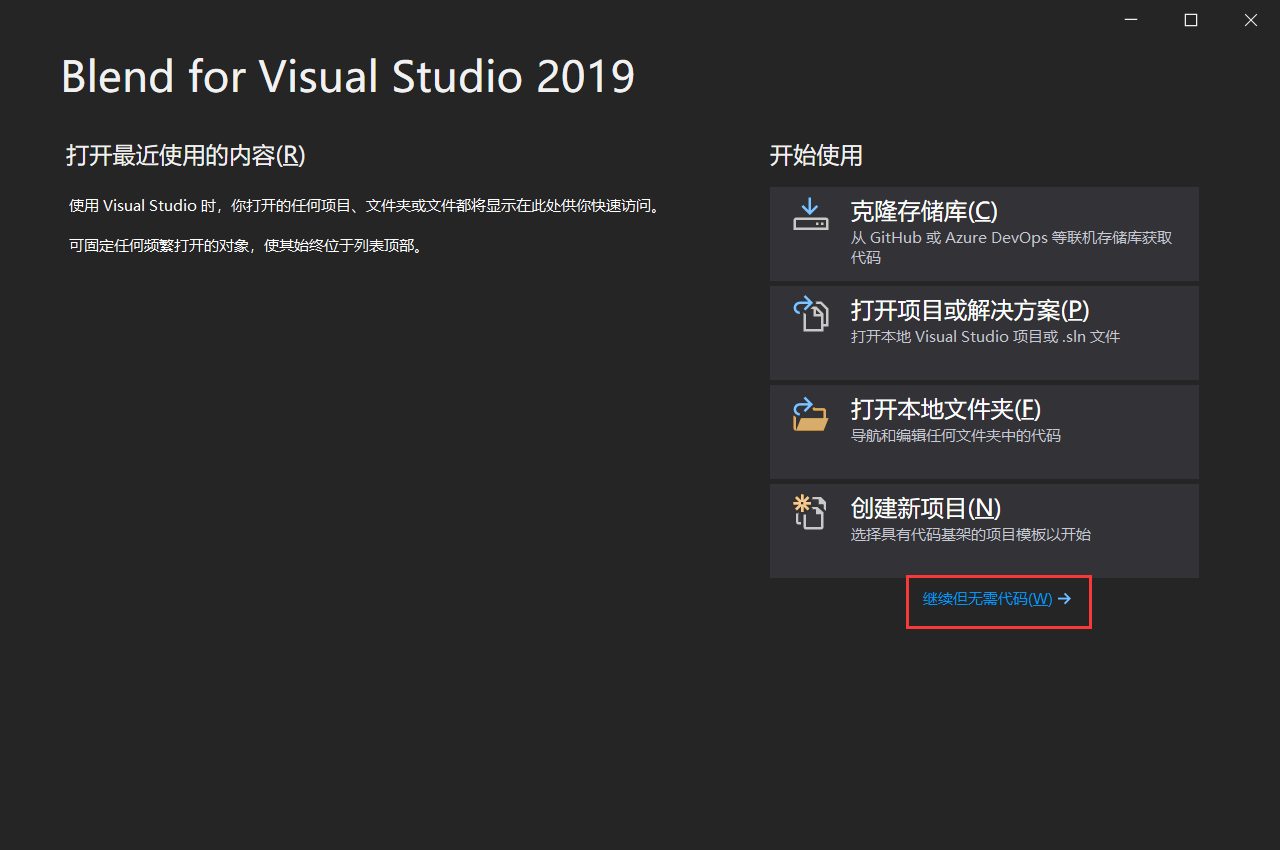This screenshot has width=1280, height=850.
Task: Click text 打开本地 Visual Studio 项目或 .sln 文件
Action: [x=985, y=337]
